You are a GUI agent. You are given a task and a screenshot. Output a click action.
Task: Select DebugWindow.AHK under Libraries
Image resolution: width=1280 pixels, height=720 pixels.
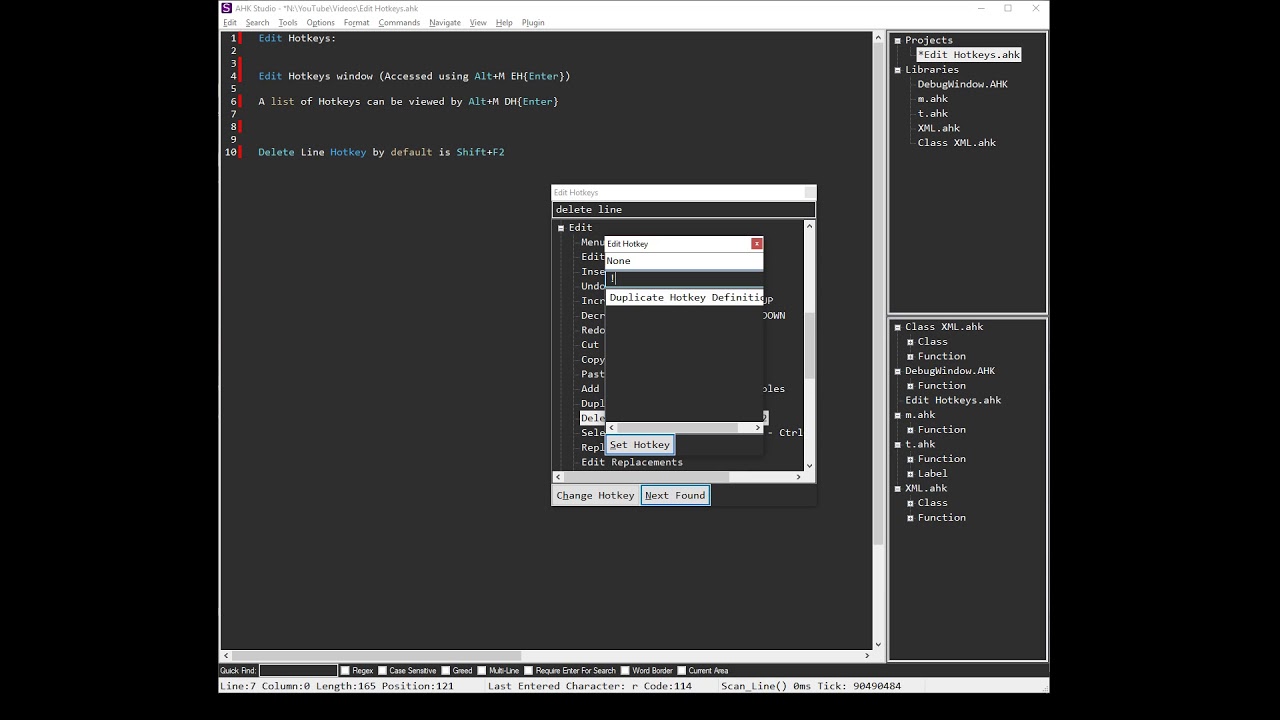pyautogui.click(x=962, y=84)
